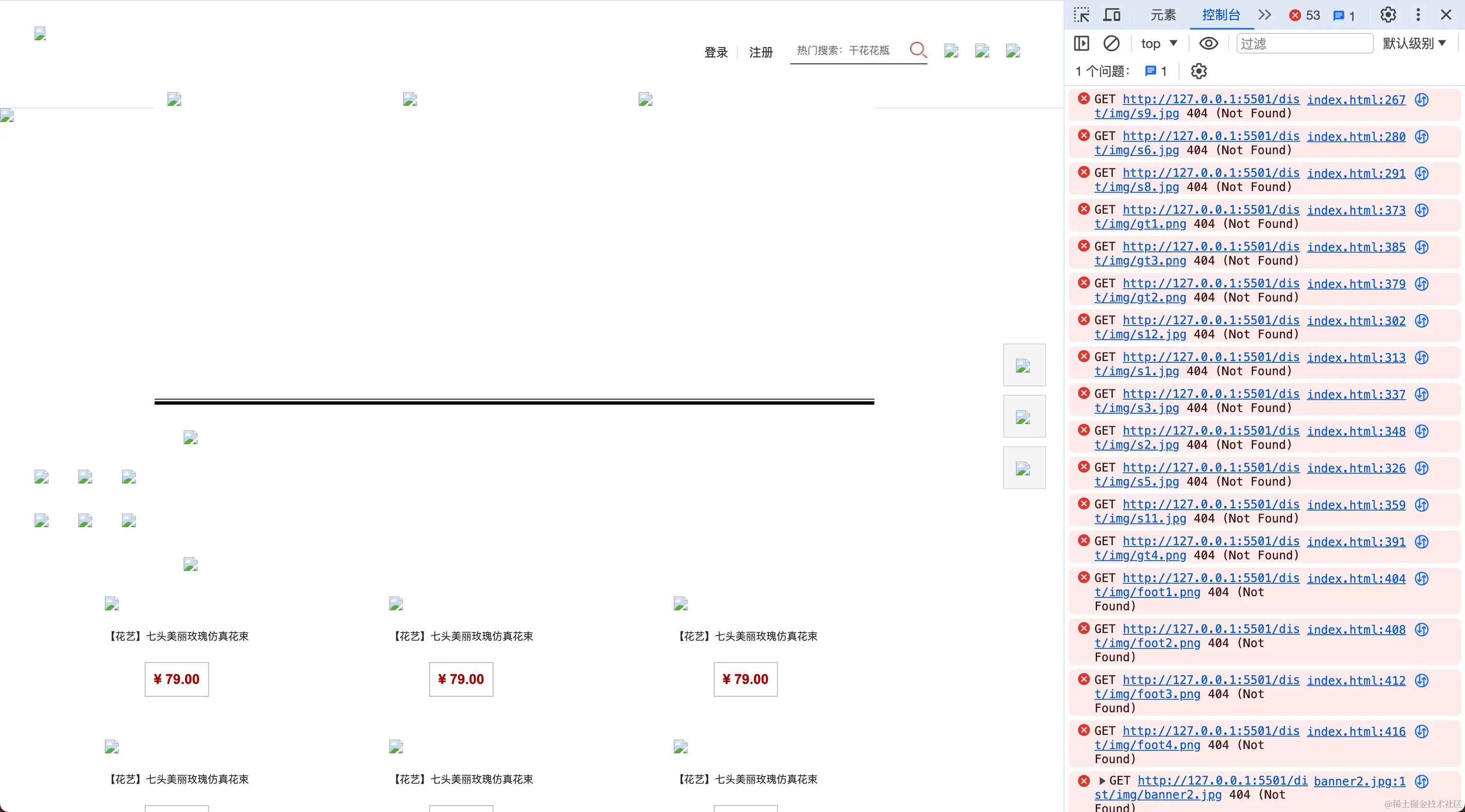Image resolution: width=1465 pixels, height=812 pixels.
Task: Open the 默认级别 log level dropdown
Action: [x=1414, y=43]
